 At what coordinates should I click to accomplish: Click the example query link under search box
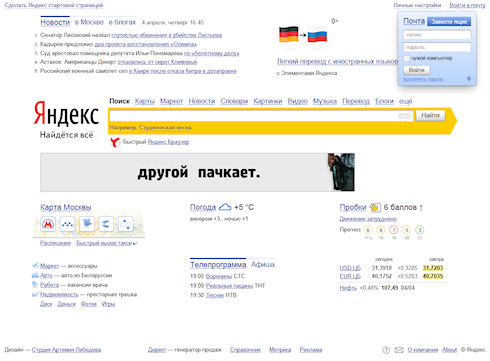[x=165, y=127]
